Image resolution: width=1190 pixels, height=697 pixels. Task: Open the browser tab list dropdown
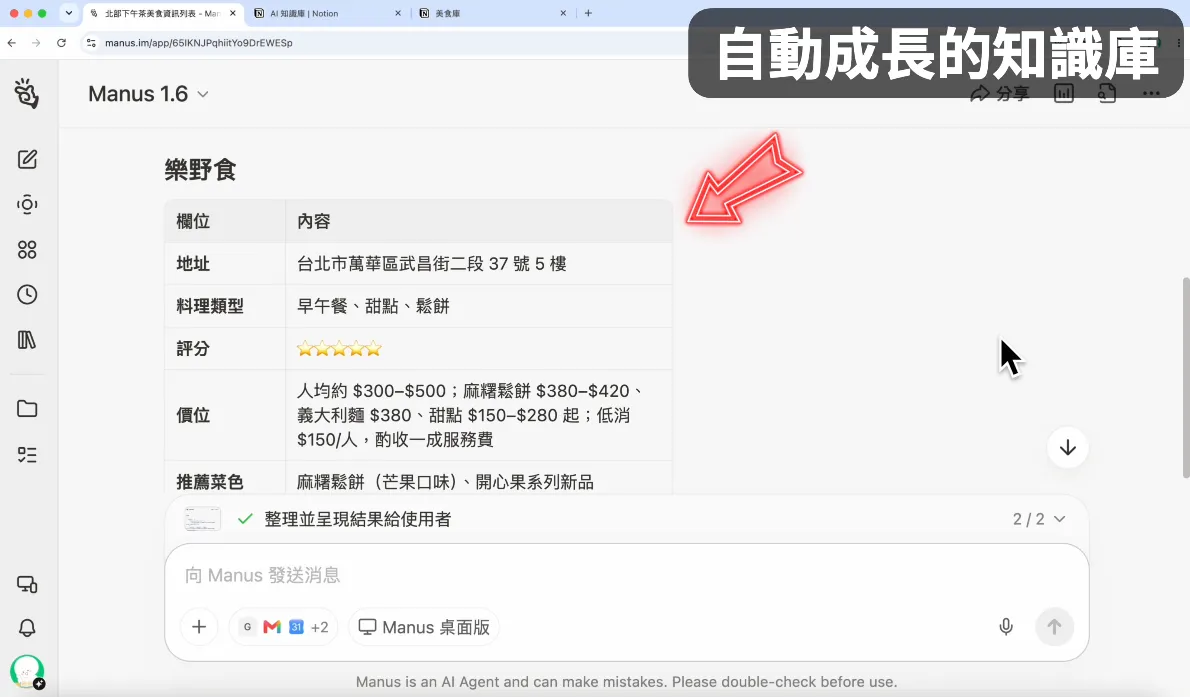click(x=68, y=13)
